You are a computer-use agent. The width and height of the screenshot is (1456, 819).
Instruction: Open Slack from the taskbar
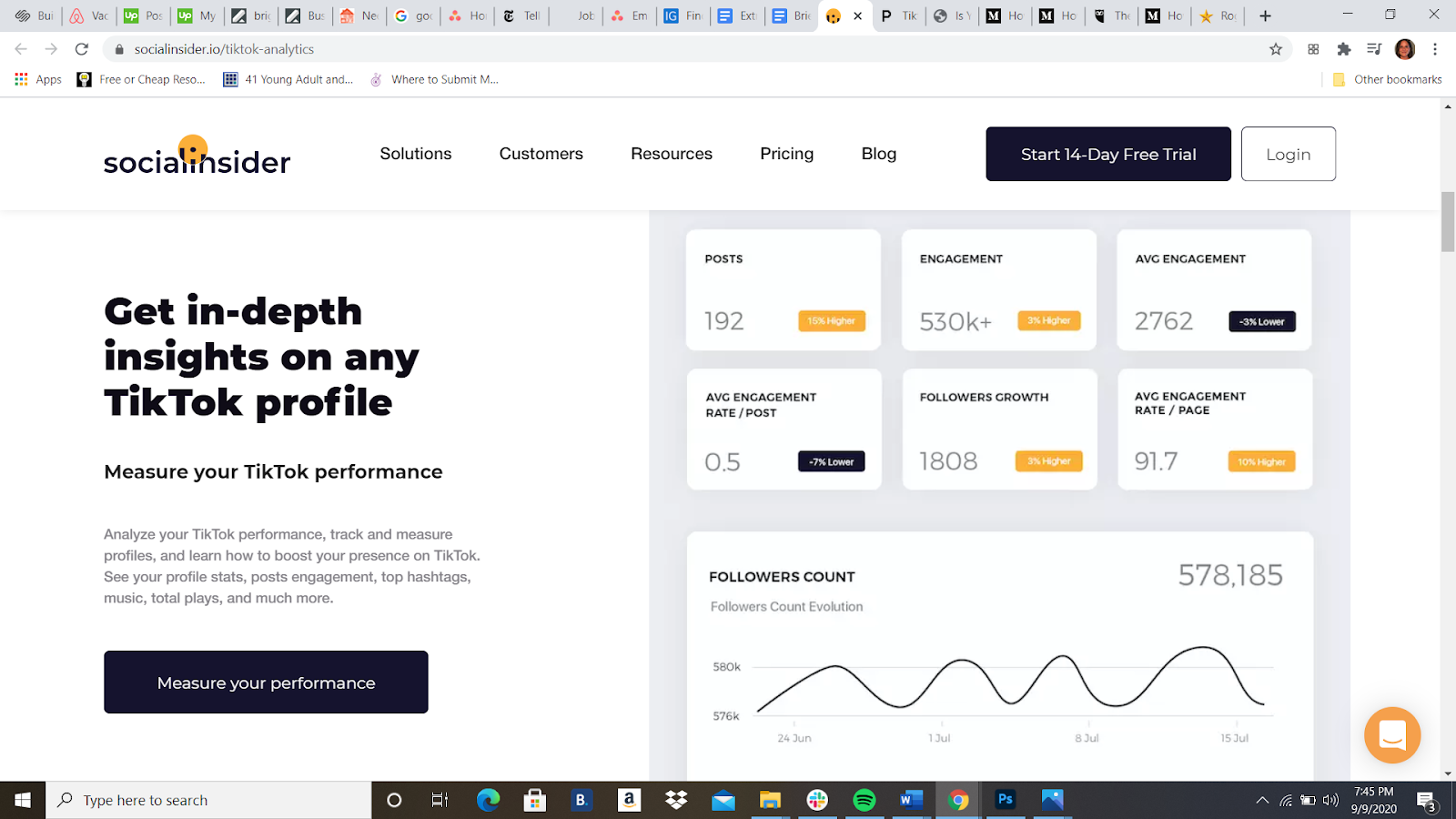tap(817, 800)
